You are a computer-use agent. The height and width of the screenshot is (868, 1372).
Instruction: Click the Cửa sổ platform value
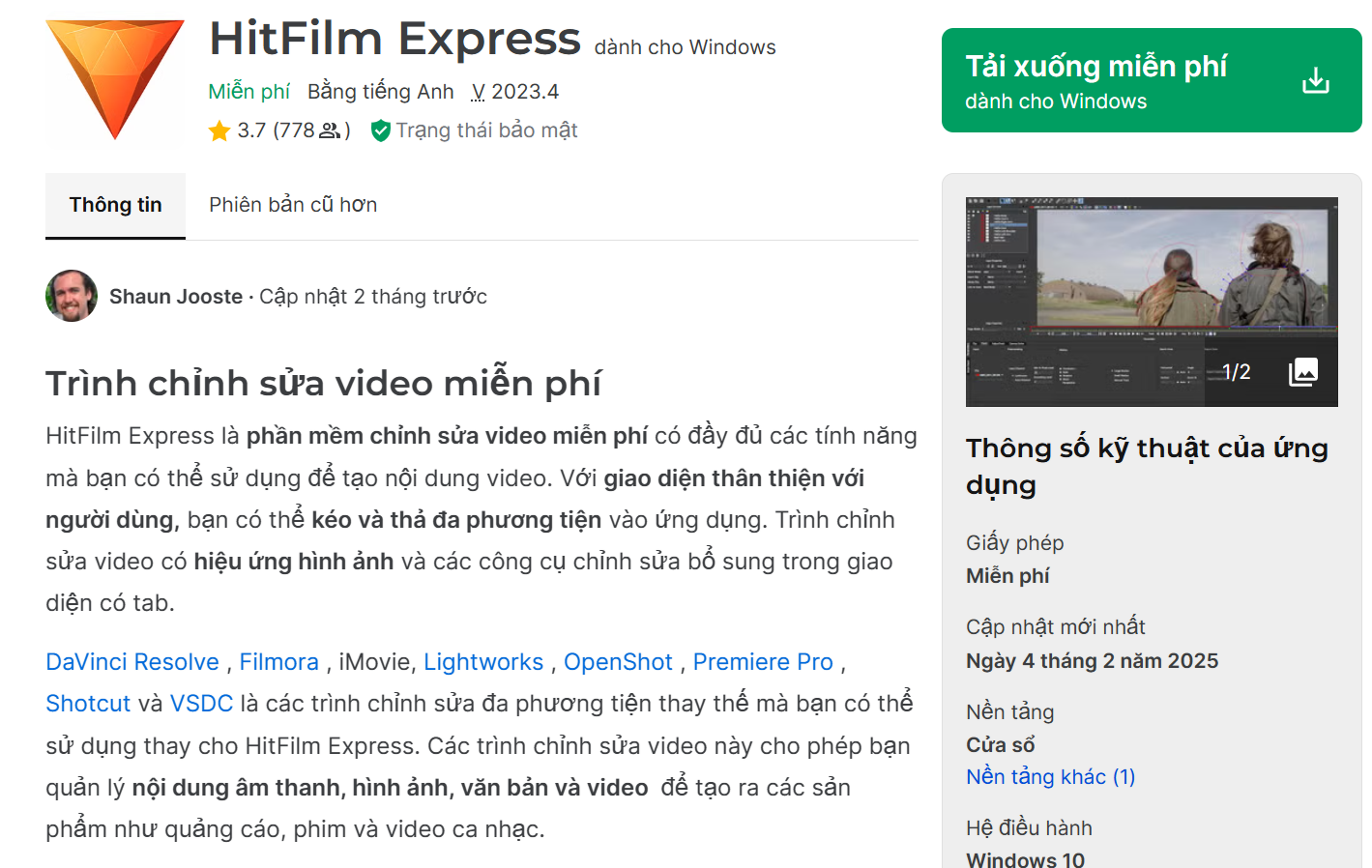point(1000,745)
